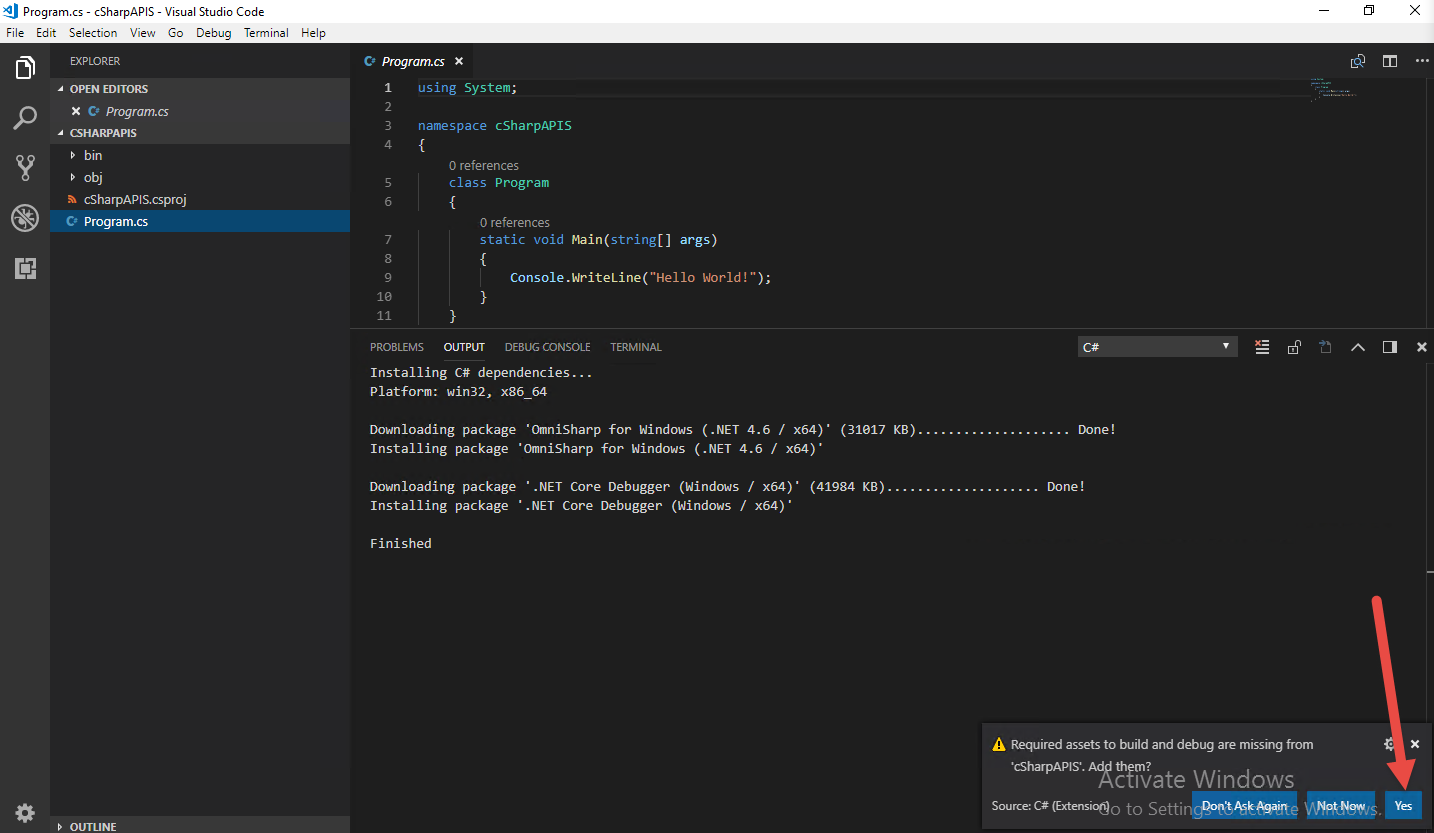Image resolution: width=1434 pixels, height=833 pixels.
Task: Open the Search view in activity bar
Action: (x=25, y=118)
